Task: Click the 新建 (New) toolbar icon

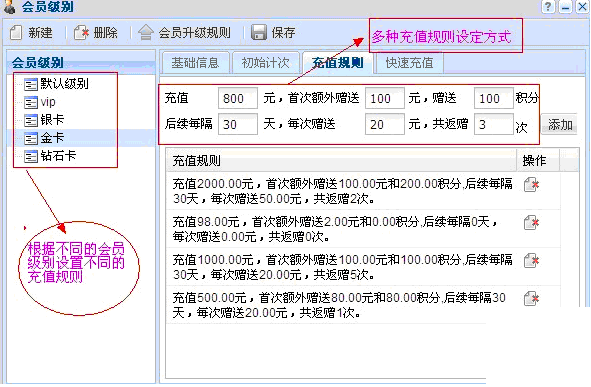Action: pos(16,33)
